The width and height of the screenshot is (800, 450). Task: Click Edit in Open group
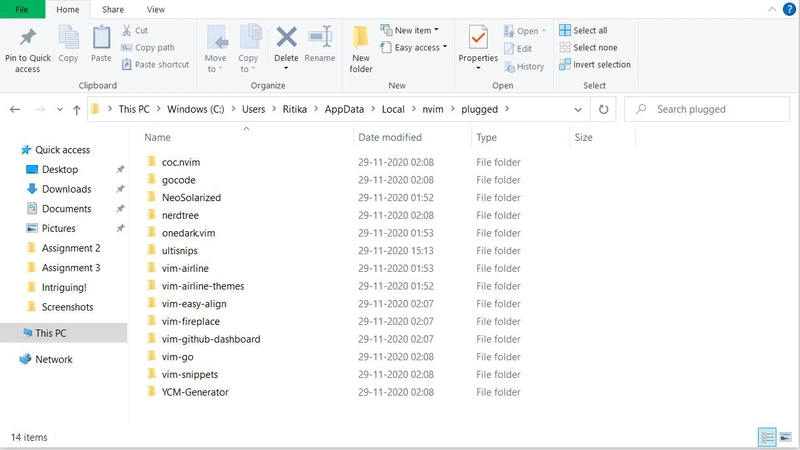[518, 48]
